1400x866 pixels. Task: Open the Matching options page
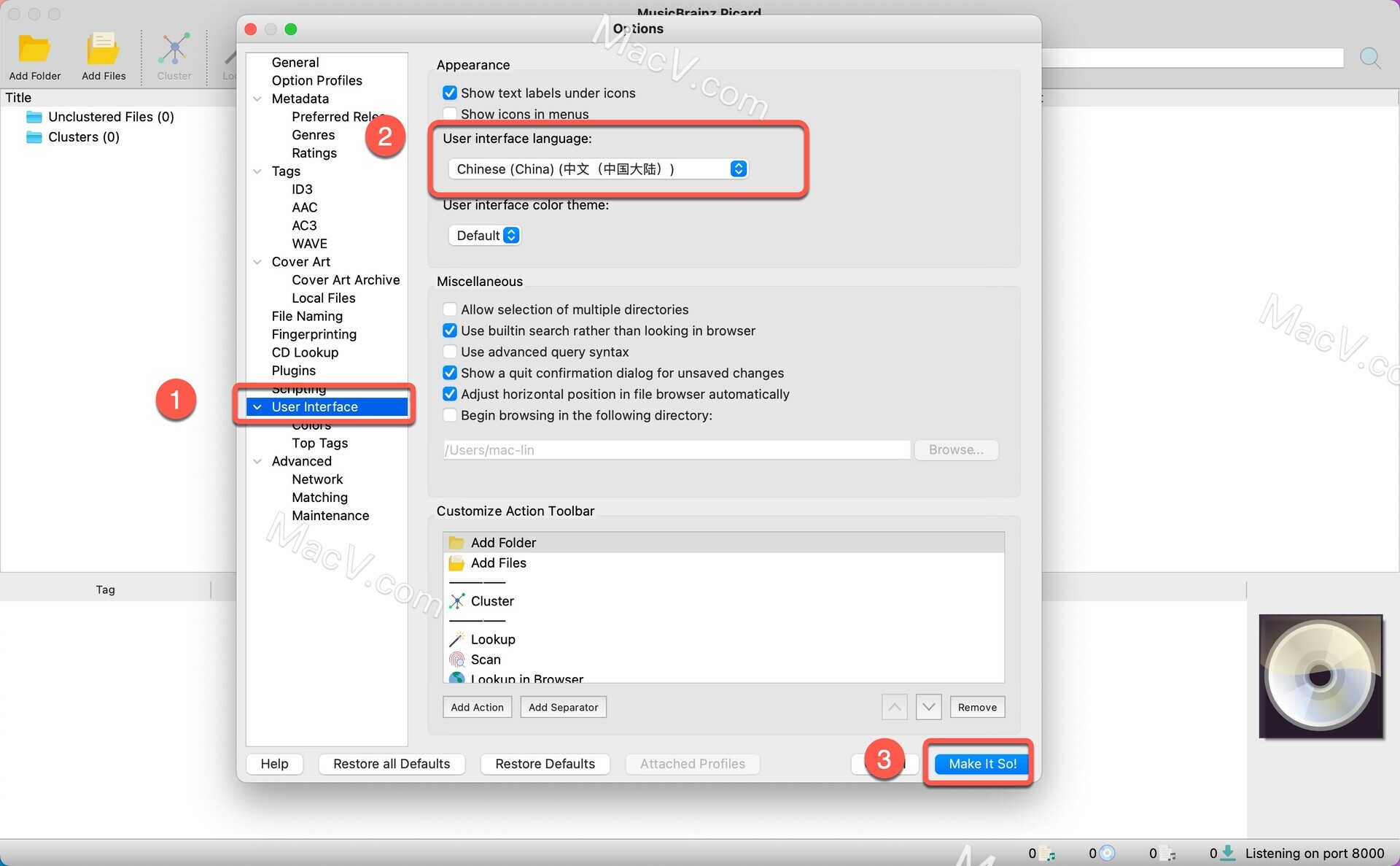[x=320, y=498]
